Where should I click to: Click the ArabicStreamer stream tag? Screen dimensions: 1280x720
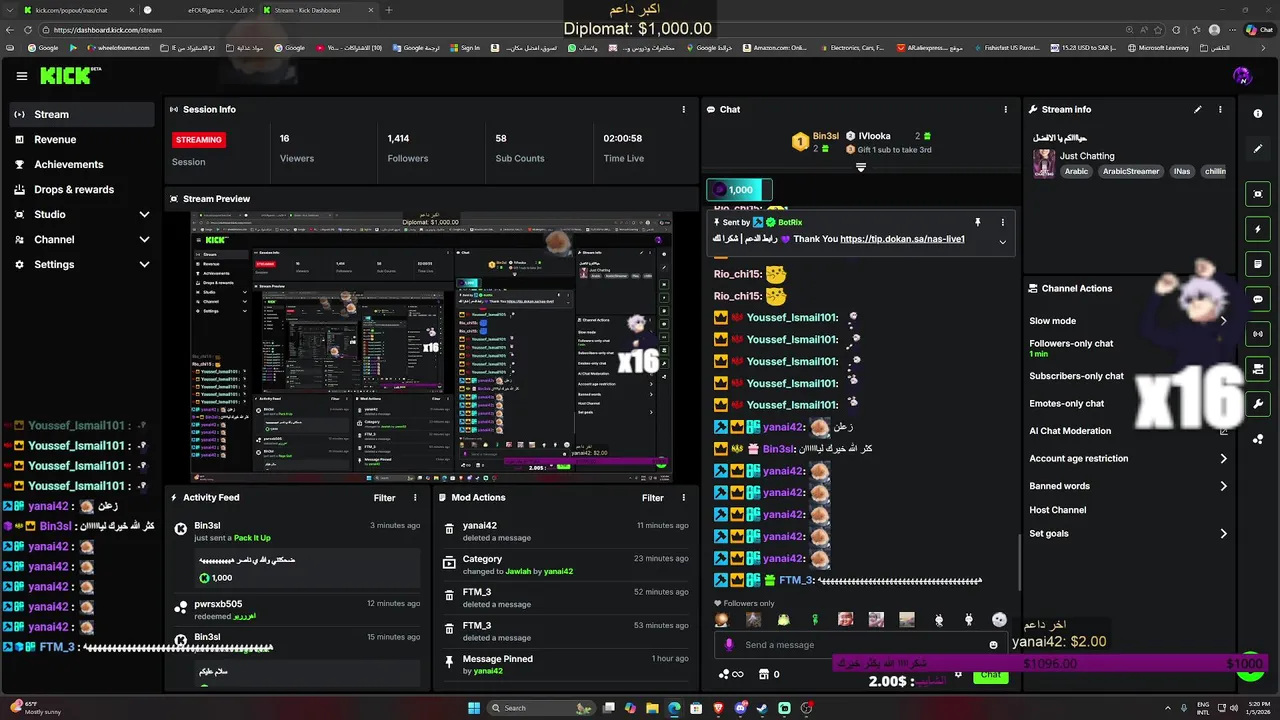click(1131, 171)
